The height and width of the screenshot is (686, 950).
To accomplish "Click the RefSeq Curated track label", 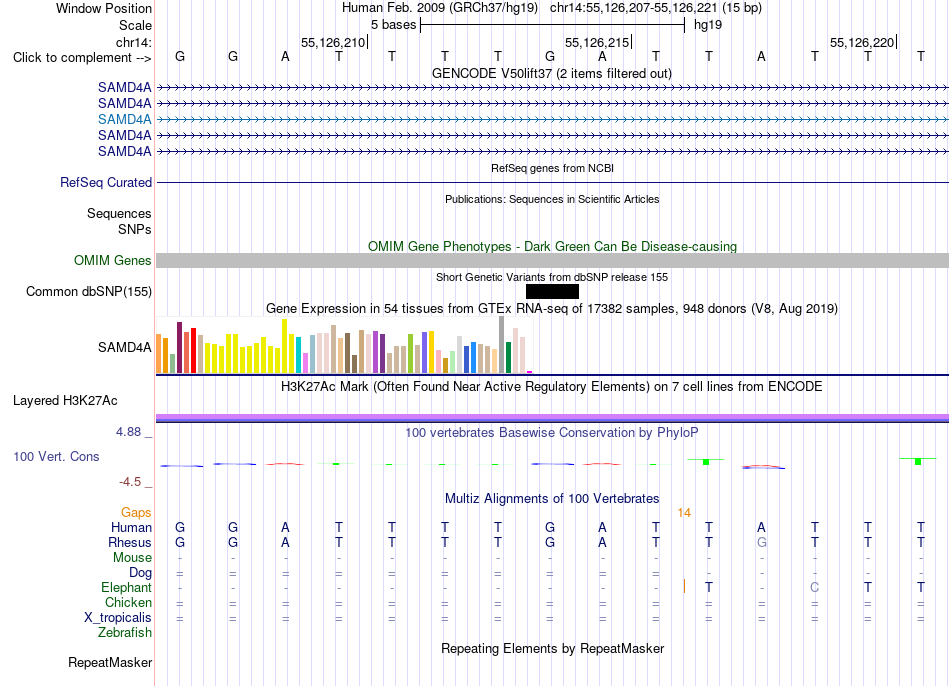I will 106,182.
